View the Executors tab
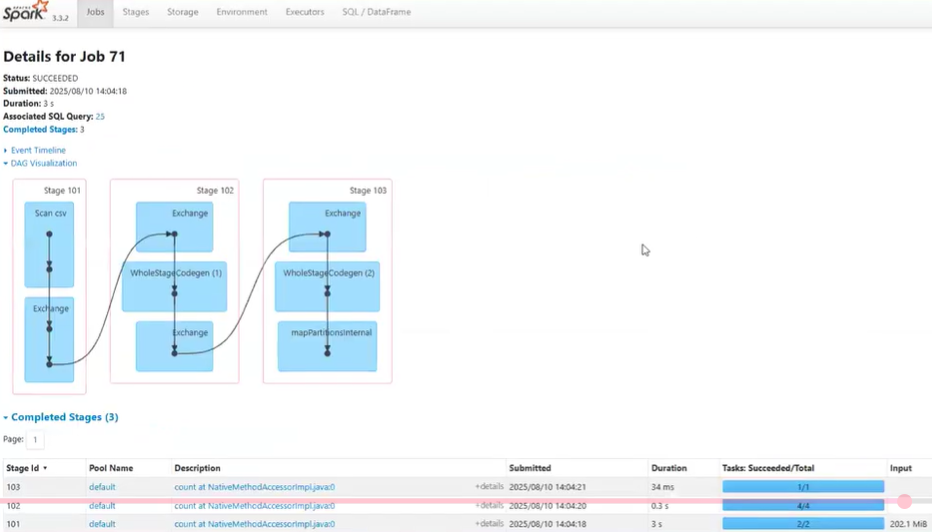932x532 pixels. tap(305, 12)
